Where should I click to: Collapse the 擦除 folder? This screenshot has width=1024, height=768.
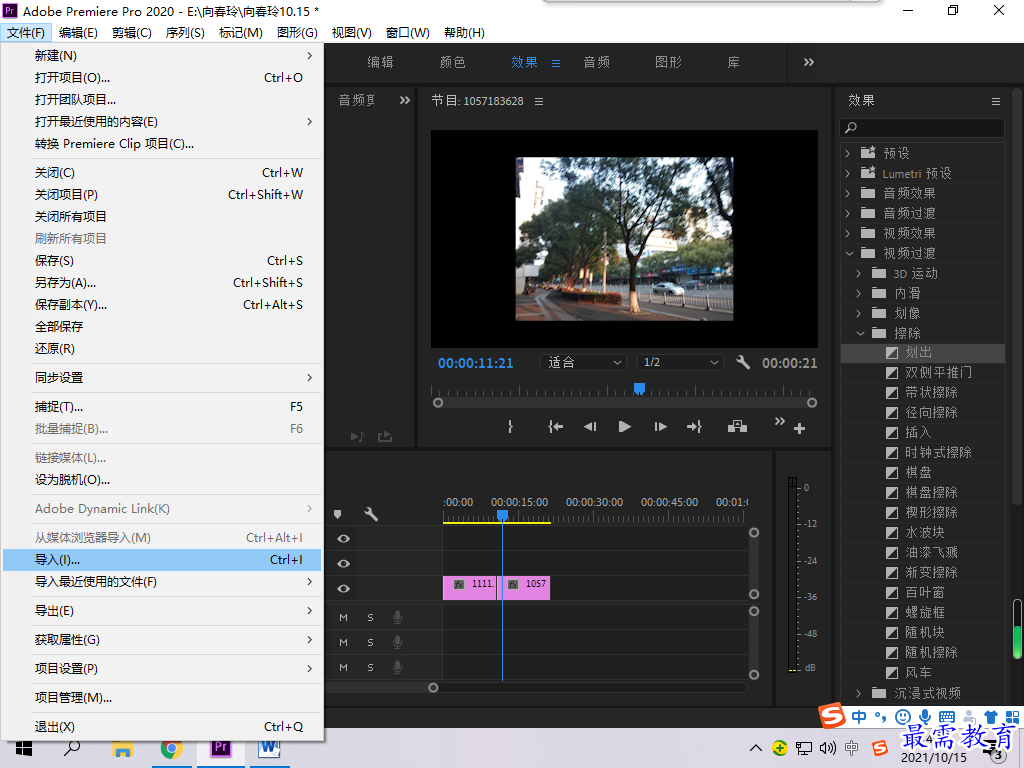pyautogui.click(x=860, y=333)
